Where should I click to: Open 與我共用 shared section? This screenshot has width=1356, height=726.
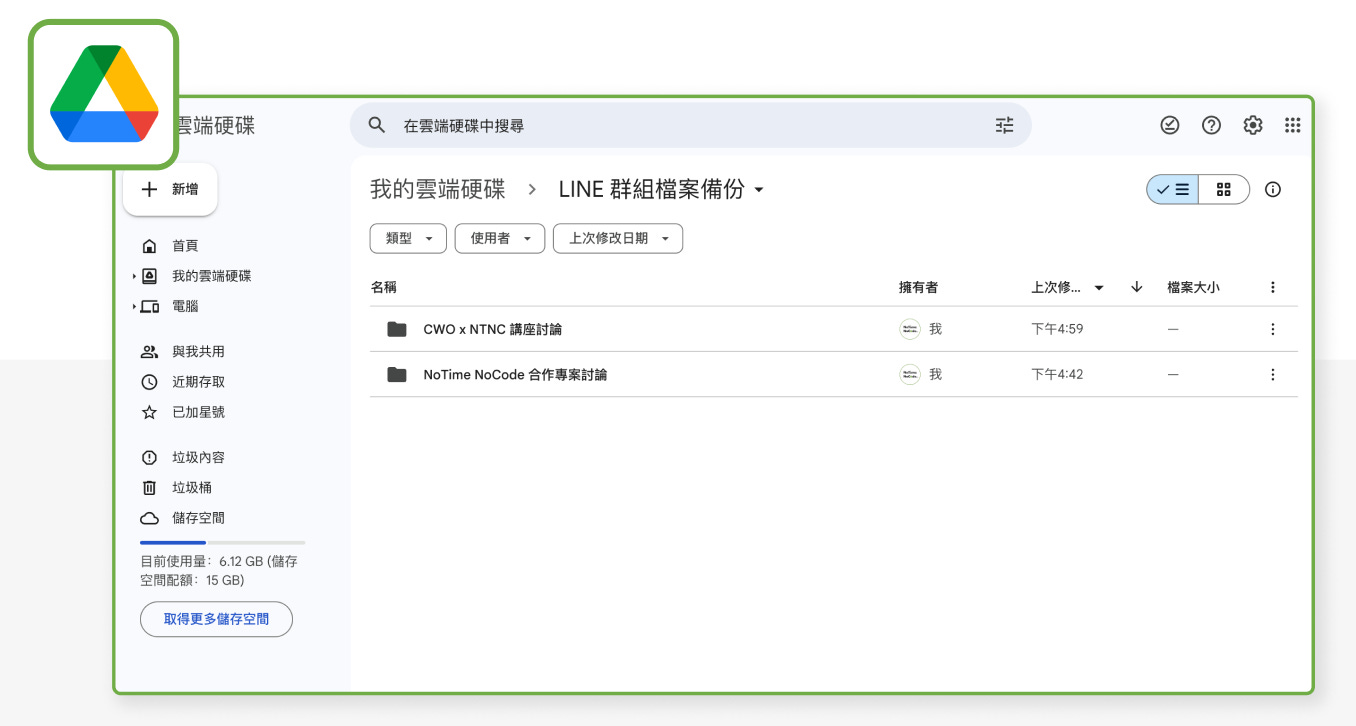[198, 352]
